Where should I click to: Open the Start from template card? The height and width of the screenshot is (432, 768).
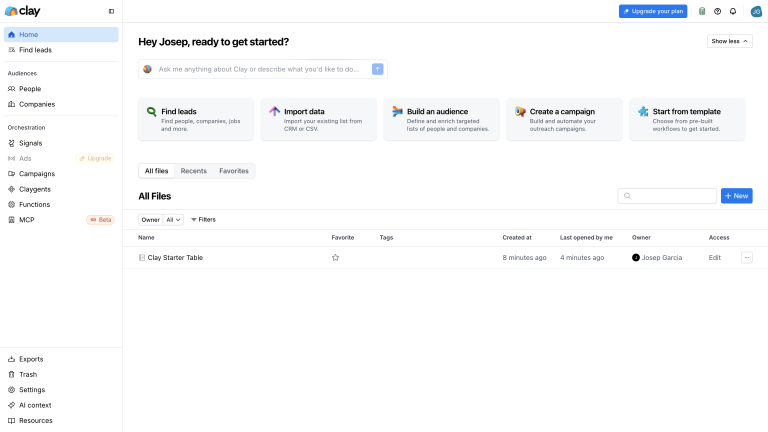point(687,120)
